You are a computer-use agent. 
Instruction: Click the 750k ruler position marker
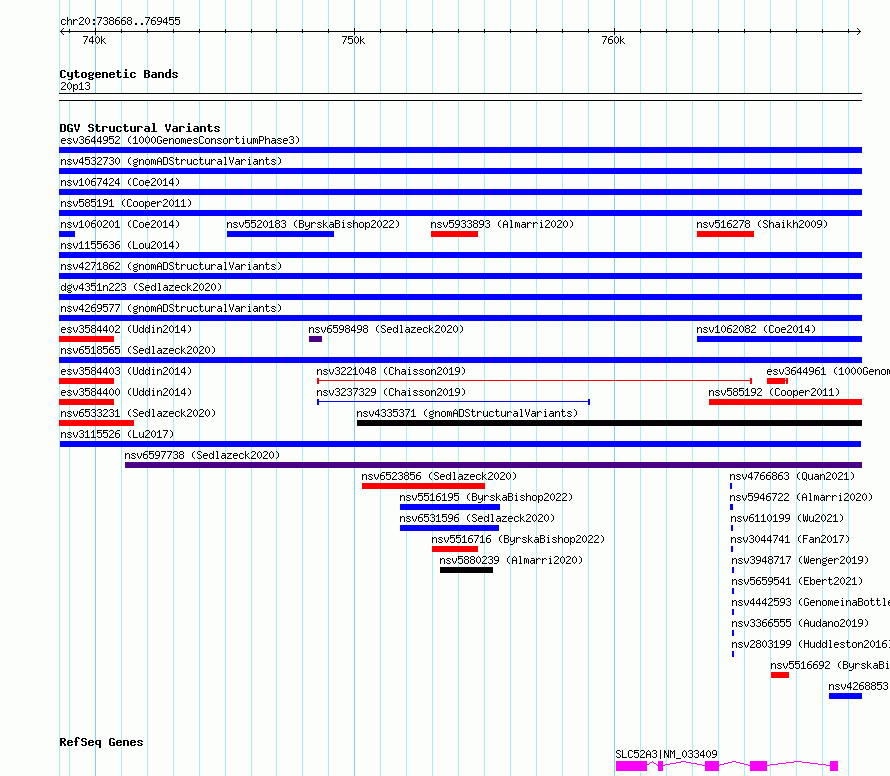pyautogui.click(x=353, y=40)
